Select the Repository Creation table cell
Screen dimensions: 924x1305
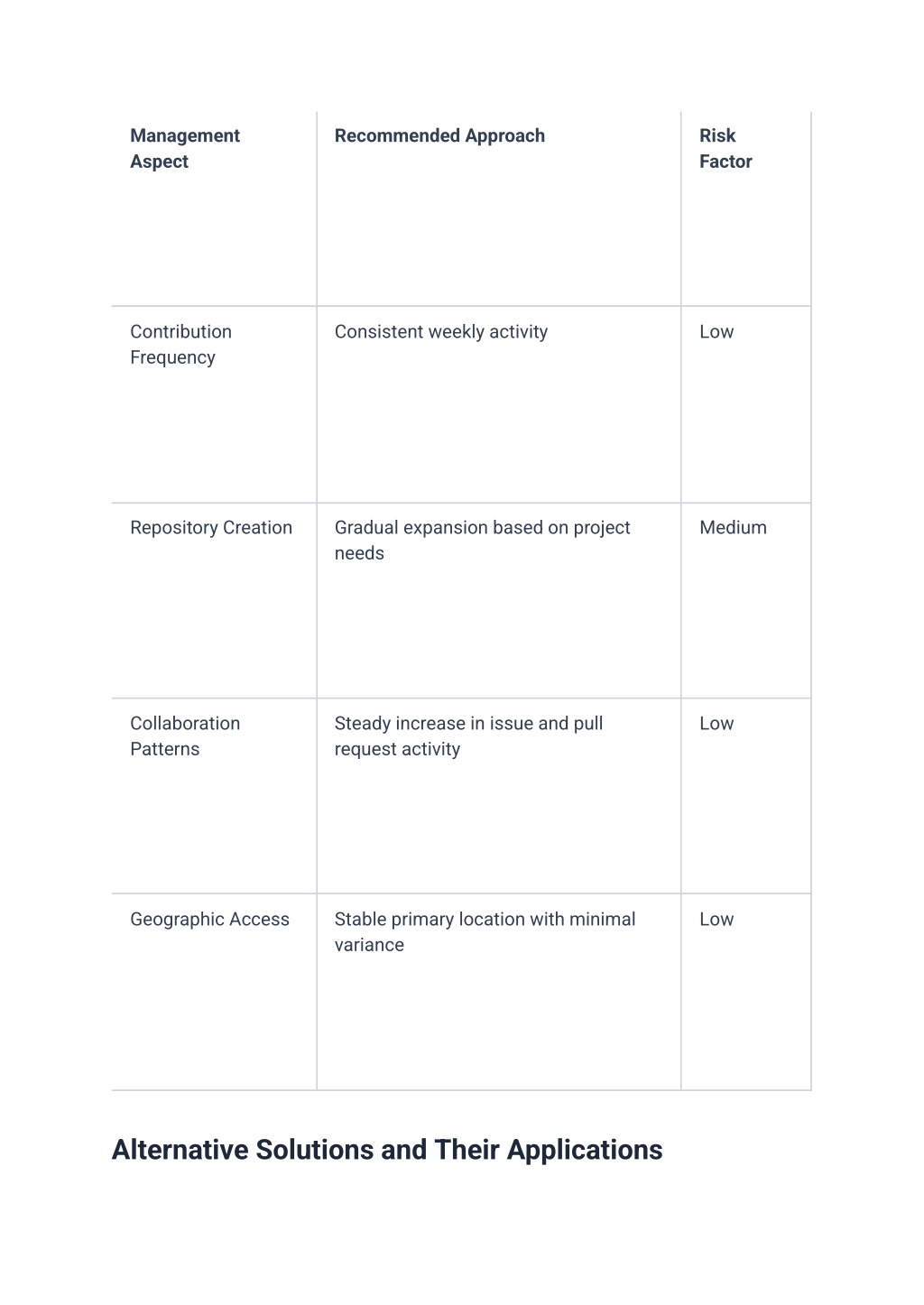click(211, 528)
